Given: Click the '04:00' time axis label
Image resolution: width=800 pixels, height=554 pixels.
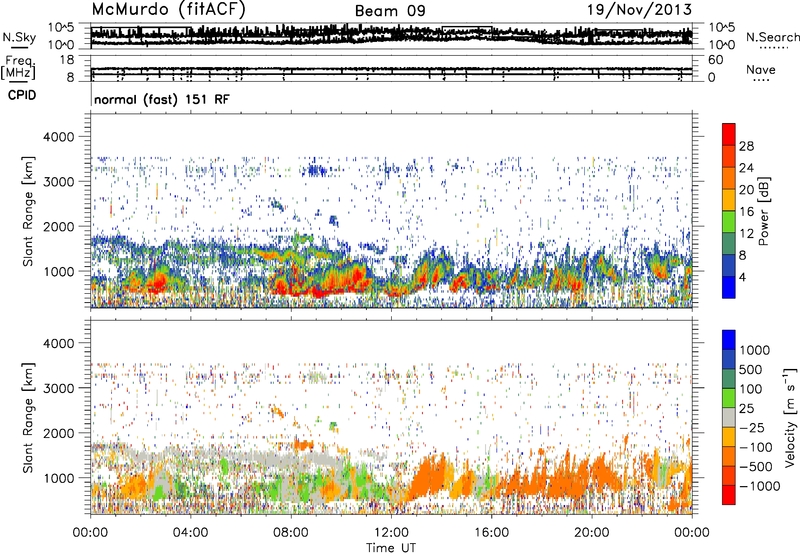Looking at the screenshot, I should tap(191, 533).
